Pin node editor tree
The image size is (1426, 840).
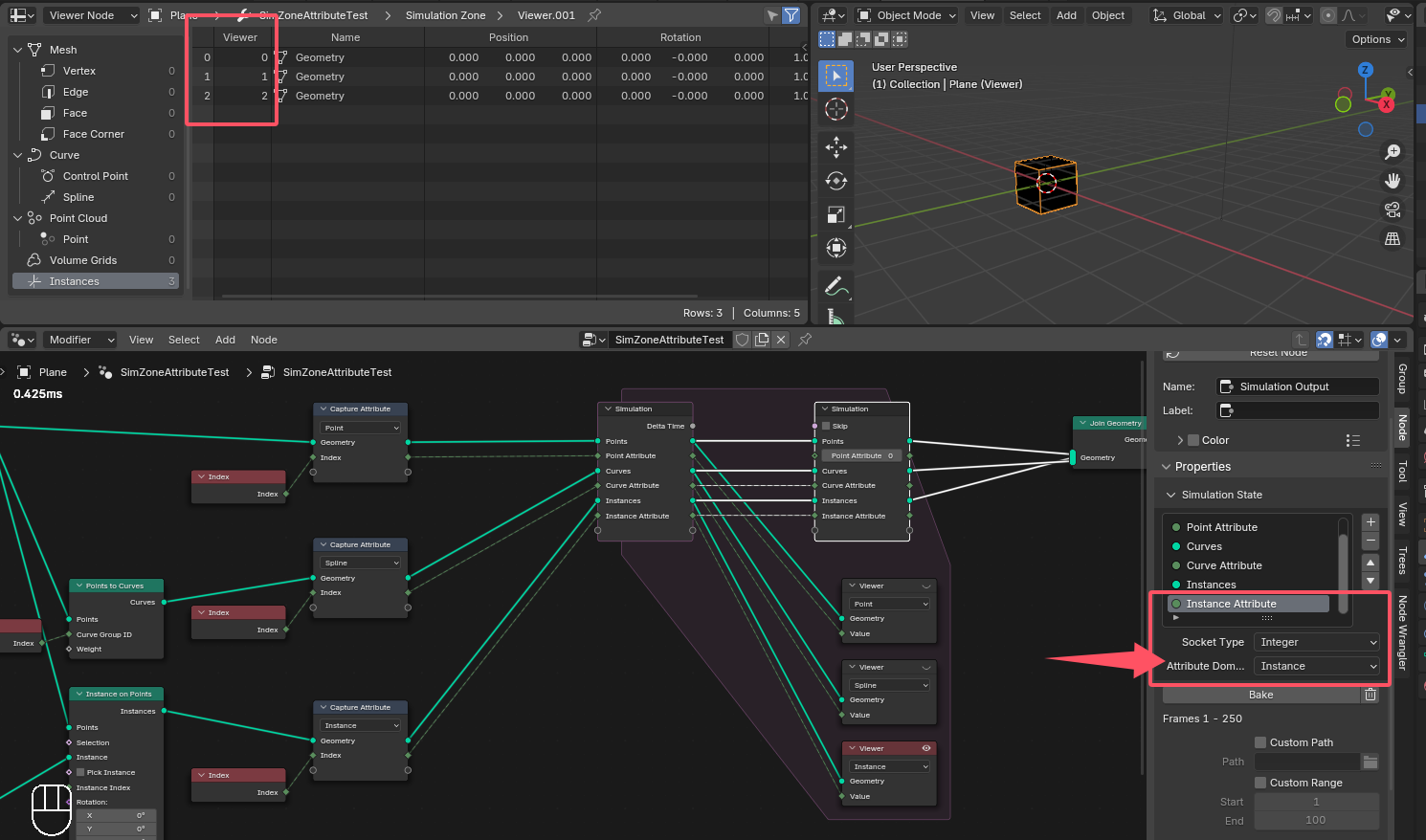[805, 340]
